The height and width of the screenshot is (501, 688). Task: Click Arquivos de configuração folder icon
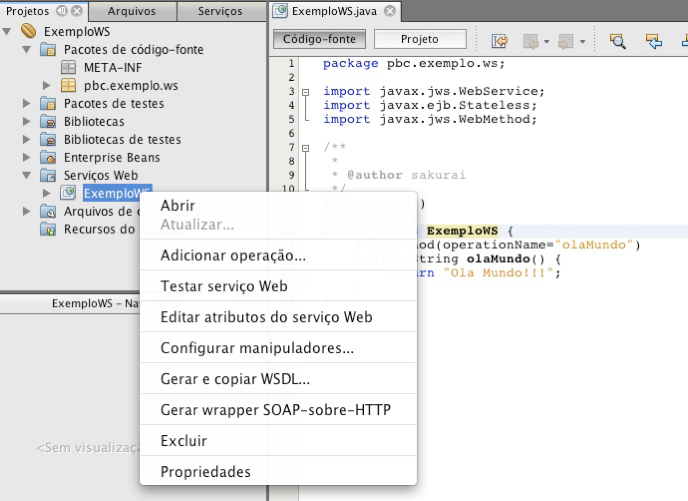tap(48, 211)
